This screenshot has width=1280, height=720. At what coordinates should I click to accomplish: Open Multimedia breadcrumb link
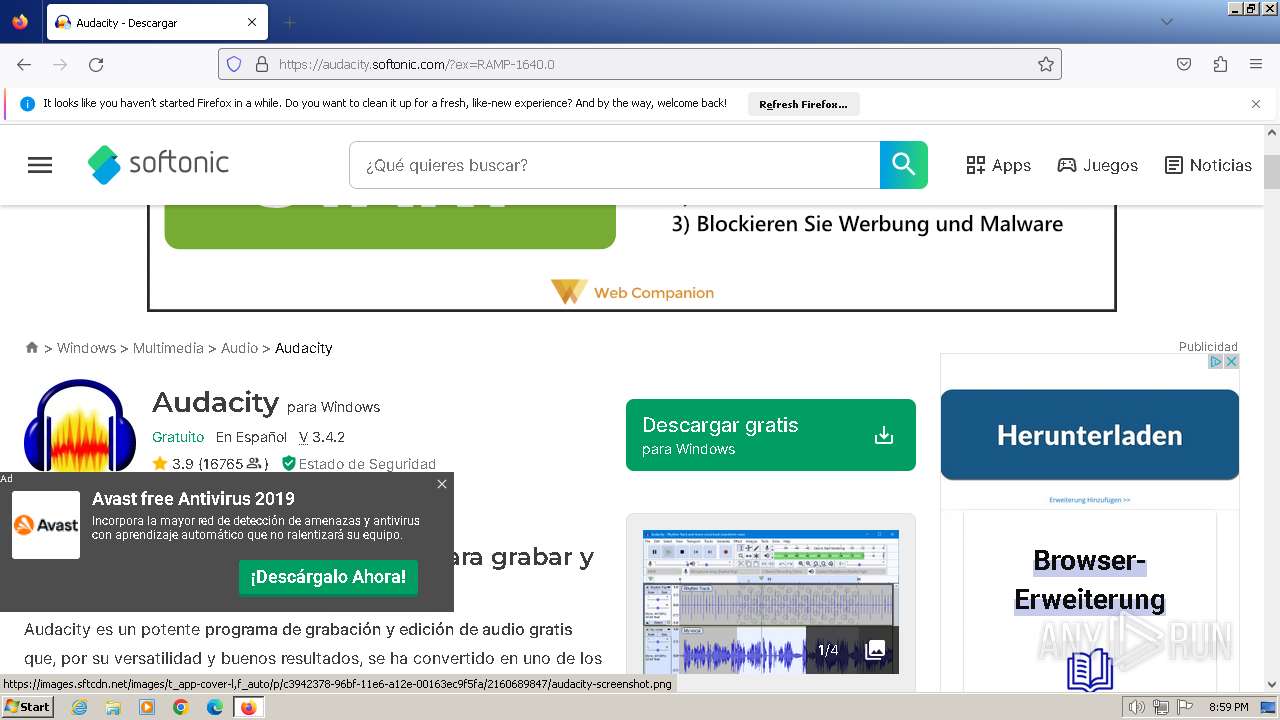168,348
